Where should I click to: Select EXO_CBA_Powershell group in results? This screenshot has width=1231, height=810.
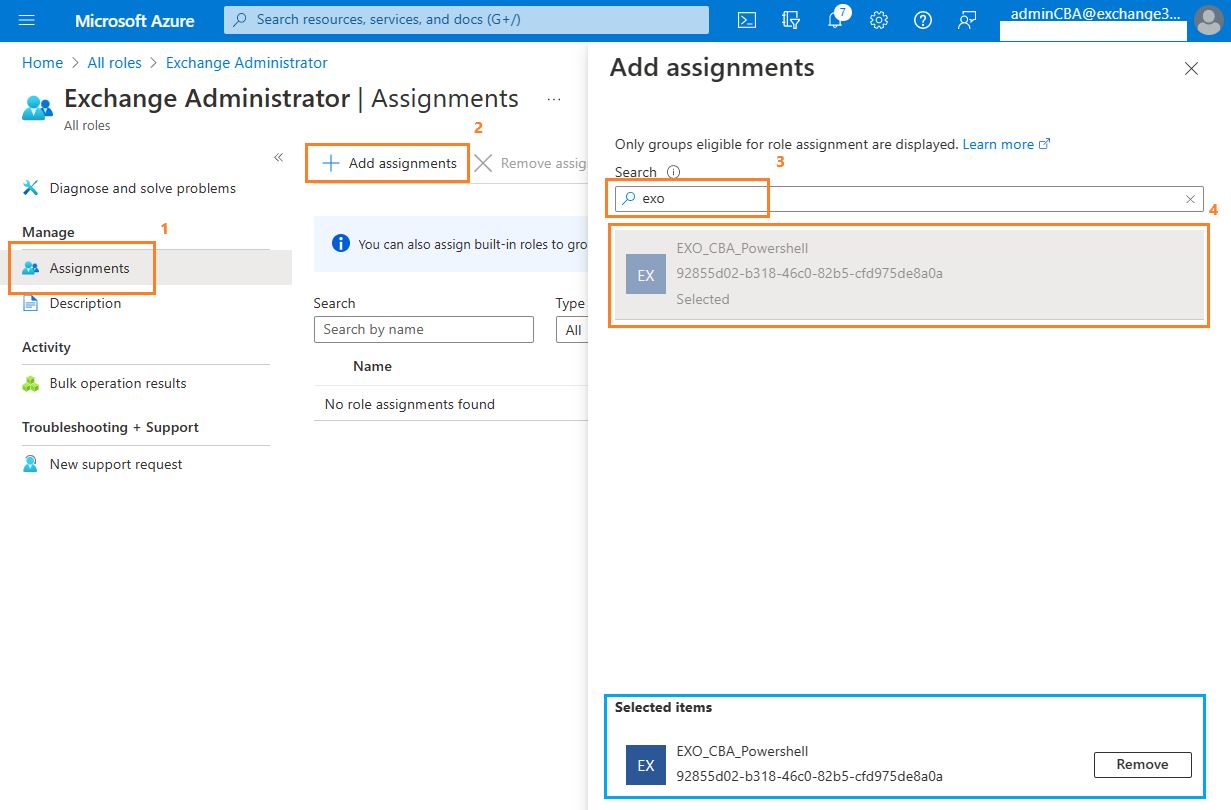(909, 275)
